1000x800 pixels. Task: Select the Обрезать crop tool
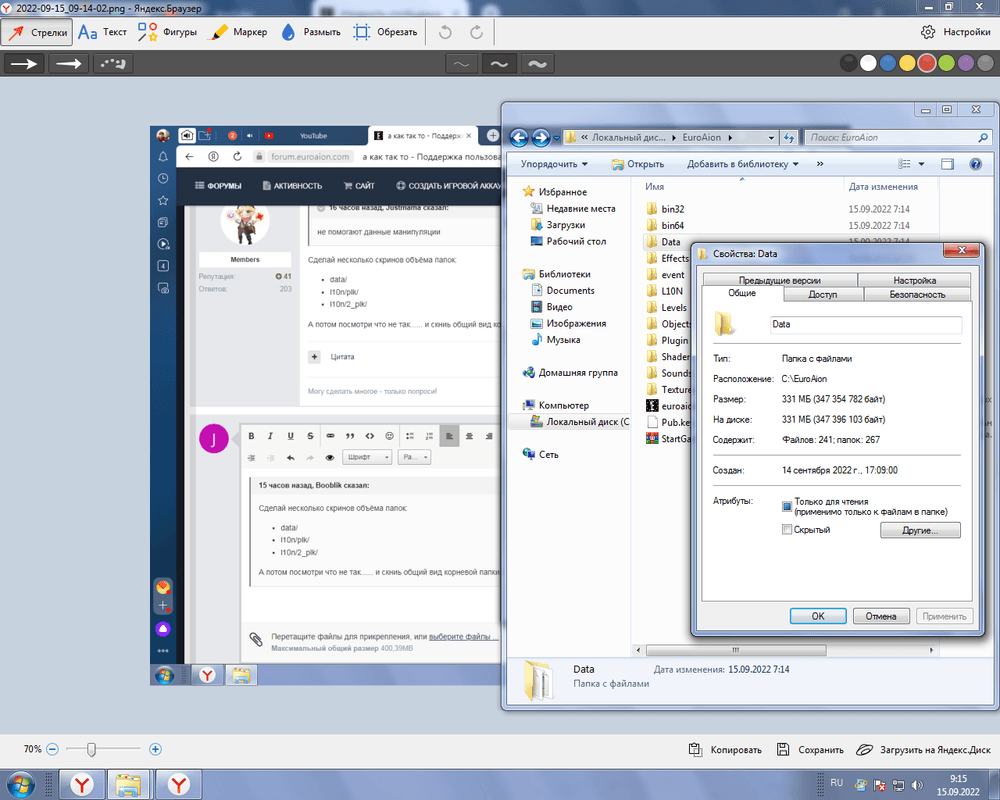[x=385, y=32]
